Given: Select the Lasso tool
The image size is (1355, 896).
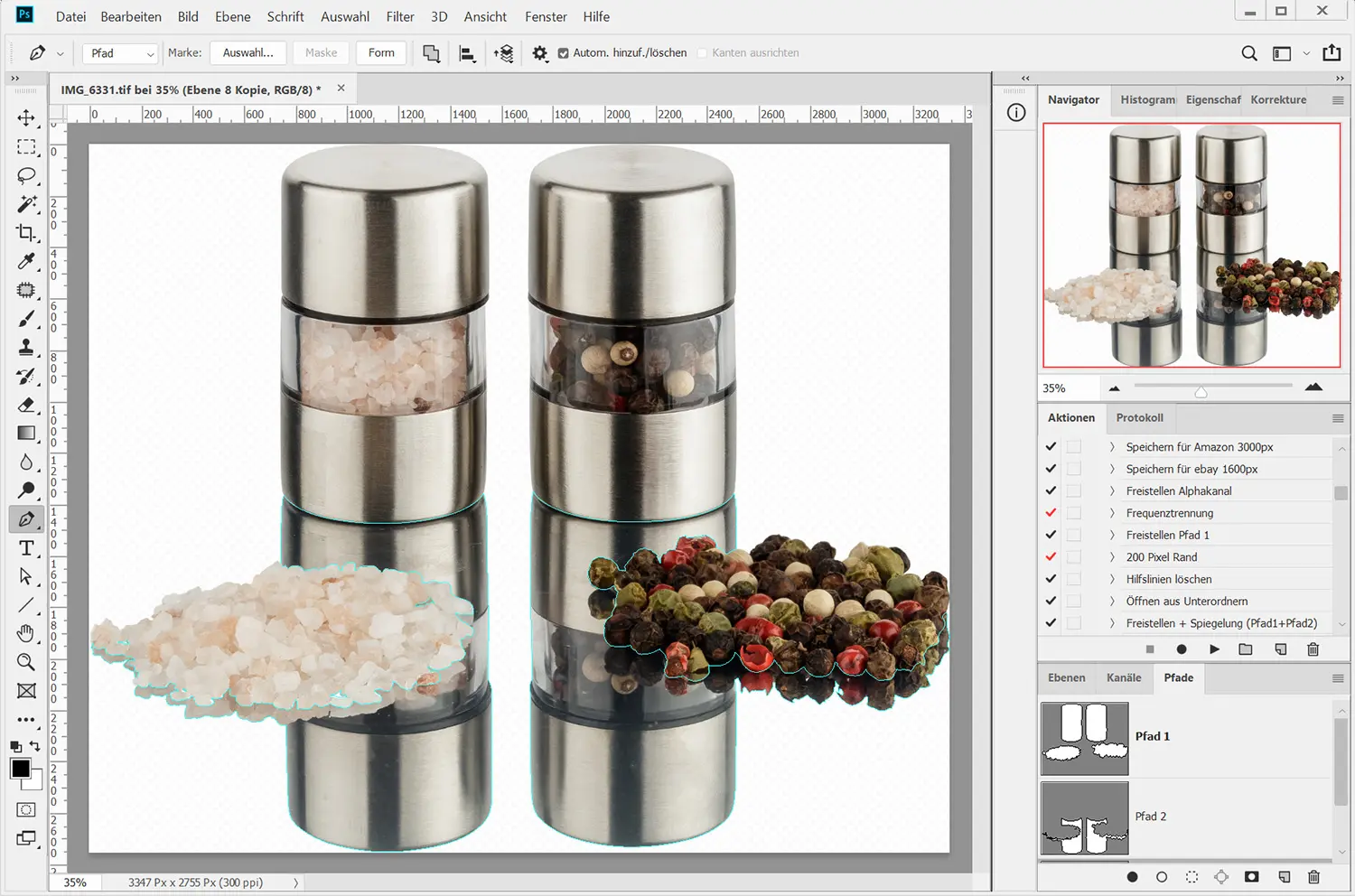Looking at the screenshot, I should tap(26, 175).
